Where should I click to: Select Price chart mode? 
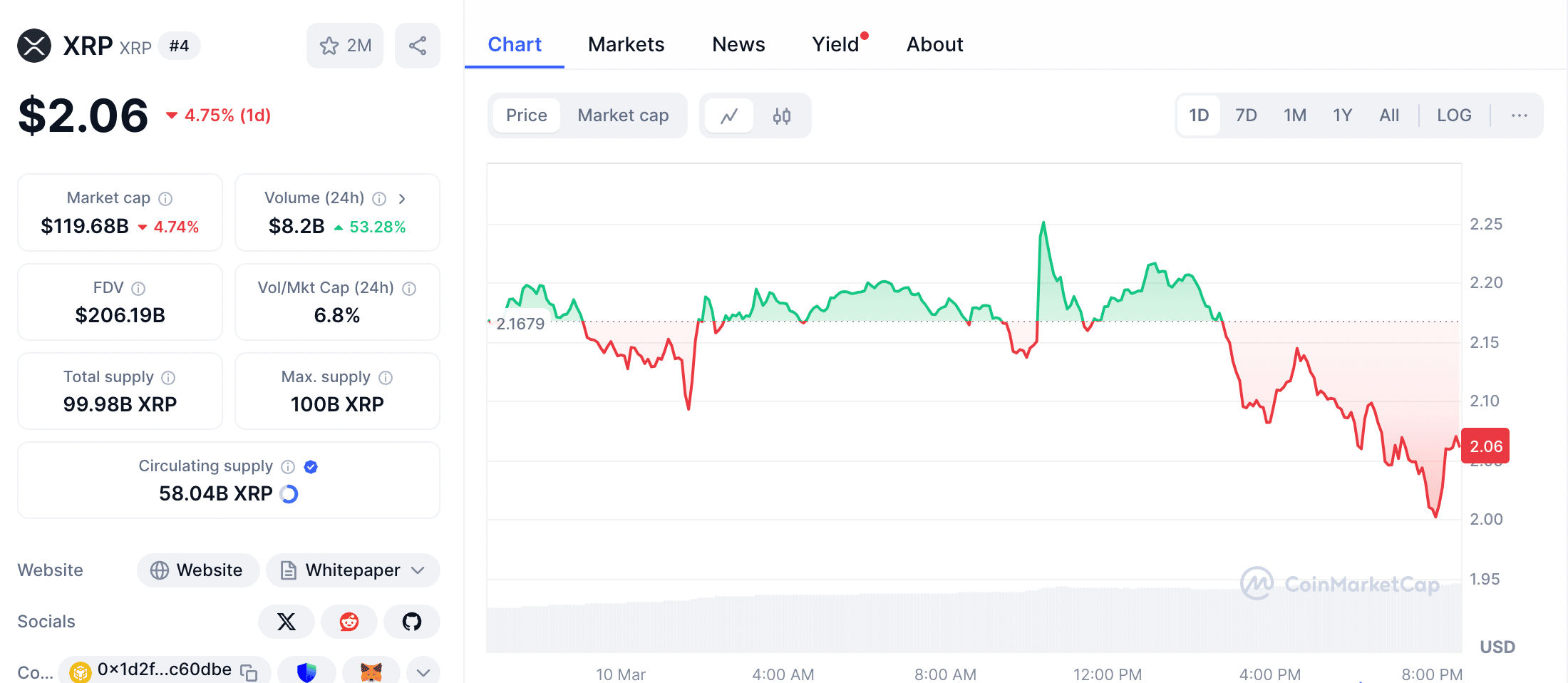point(527,115)
